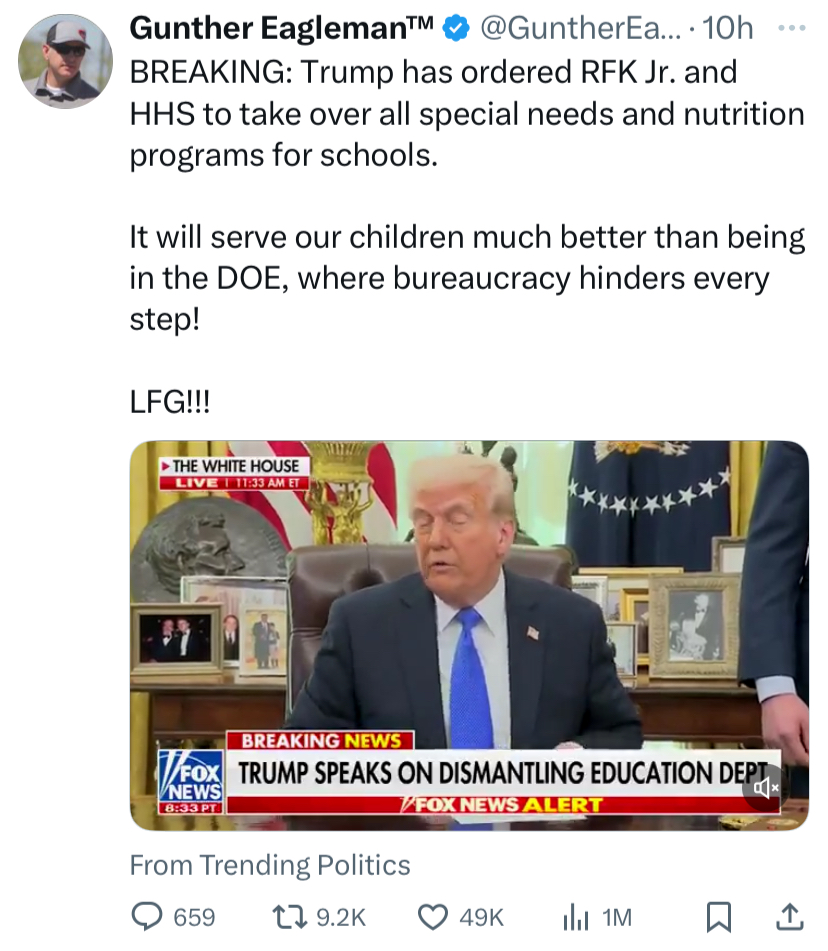Screen dimensions: 828x951
Task: Unmute the video with speaker icon
Action: (x=766, y=788)
